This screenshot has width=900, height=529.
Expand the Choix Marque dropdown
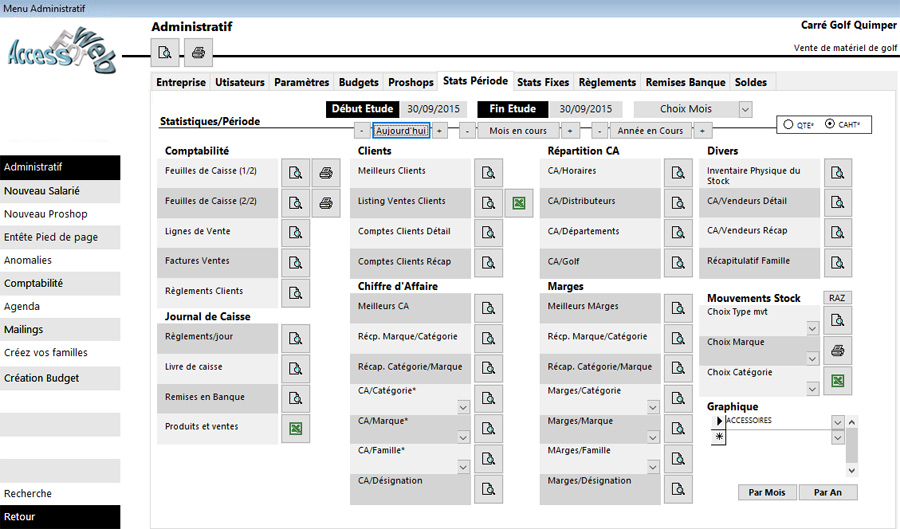(812, 358)
